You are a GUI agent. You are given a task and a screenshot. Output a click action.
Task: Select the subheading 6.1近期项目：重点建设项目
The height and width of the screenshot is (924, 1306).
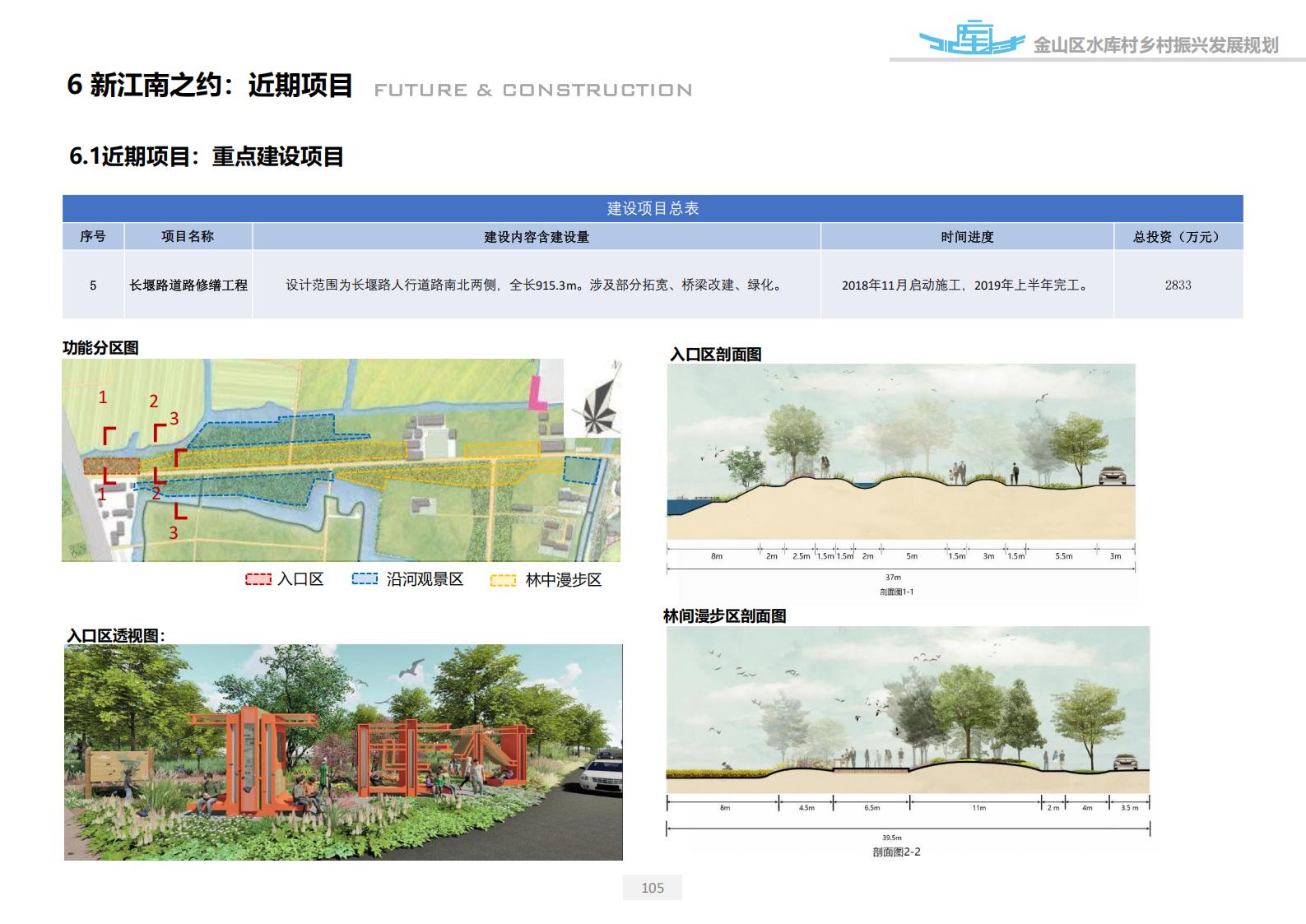(x=207, y=156)
